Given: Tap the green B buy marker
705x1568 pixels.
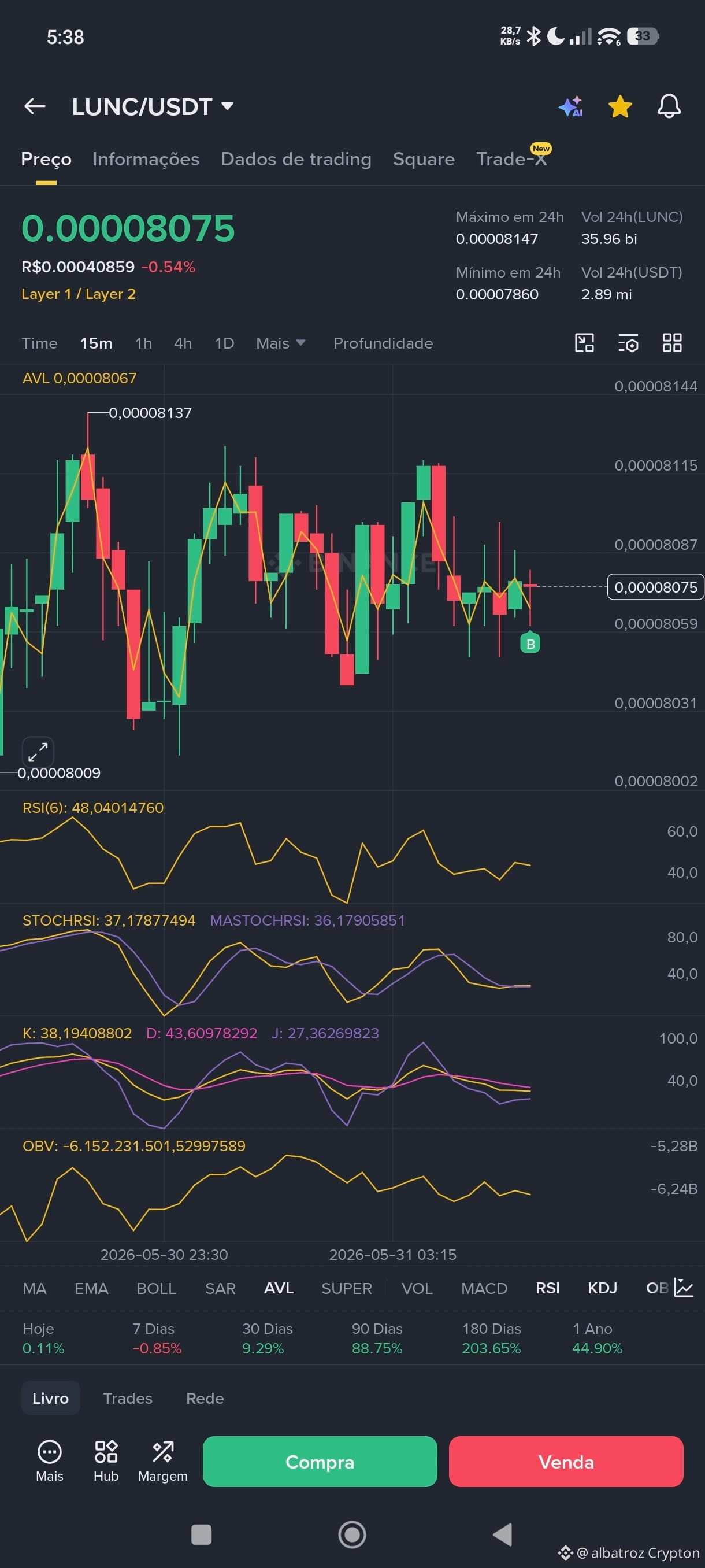Looking at the screenshot, I should coord(530,644).
